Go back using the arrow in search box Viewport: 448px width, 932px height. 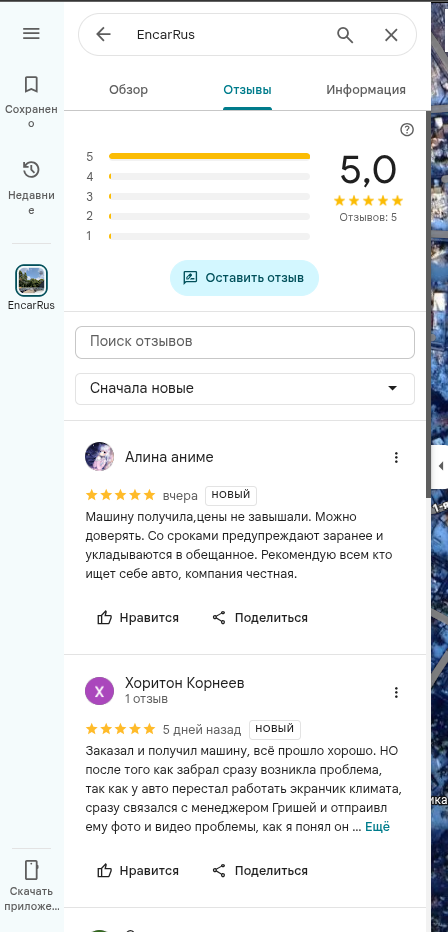(103, 34)
